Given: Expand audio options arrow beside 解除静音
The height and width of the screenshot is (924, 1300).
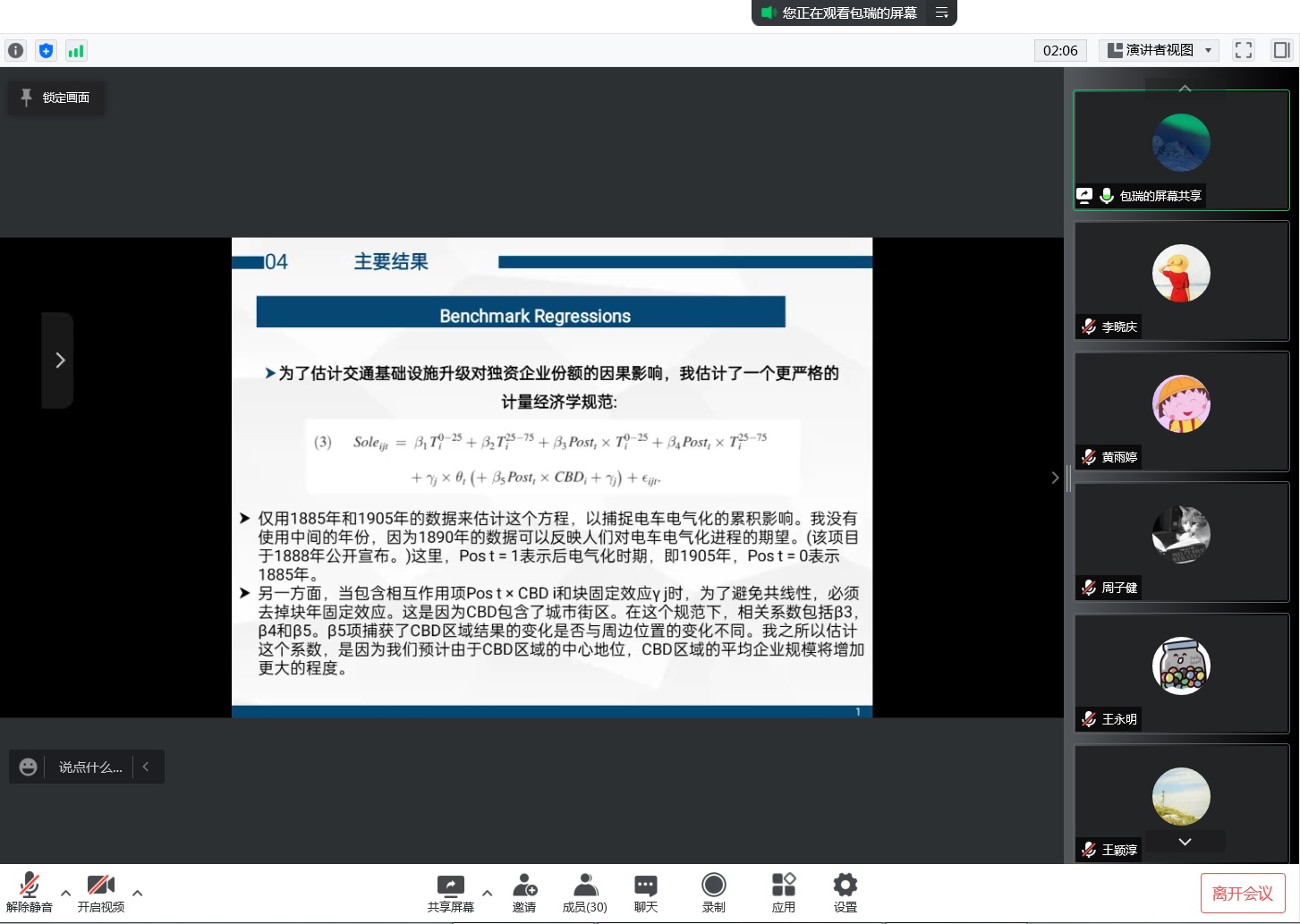Looking at the screenshot, I should tap(65, 893).
